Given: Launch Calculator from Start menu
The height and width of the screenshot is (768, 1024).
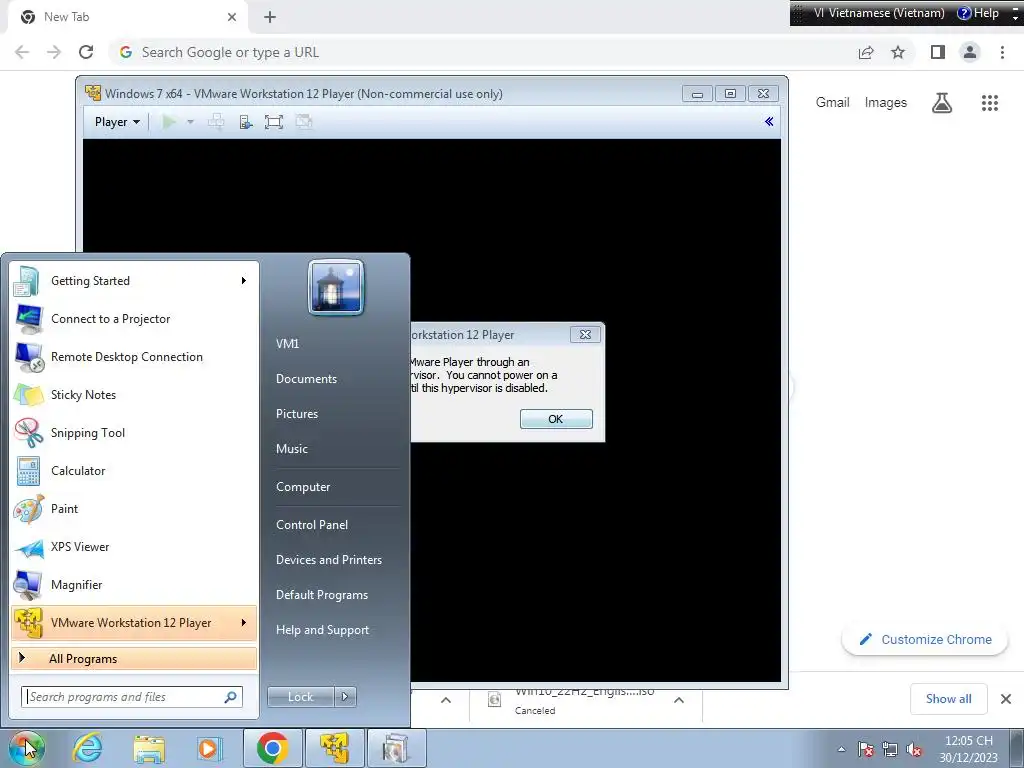Looking at the screenshot, I should [x=134, y=471].
